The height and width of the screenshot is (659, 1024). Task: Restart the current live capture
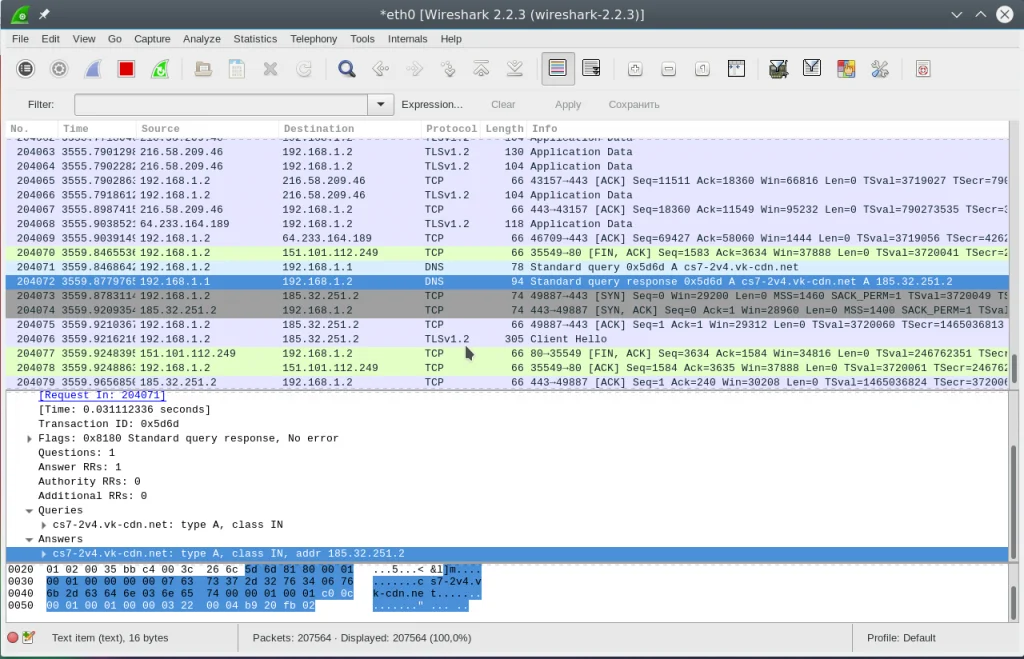click(160, 69)
